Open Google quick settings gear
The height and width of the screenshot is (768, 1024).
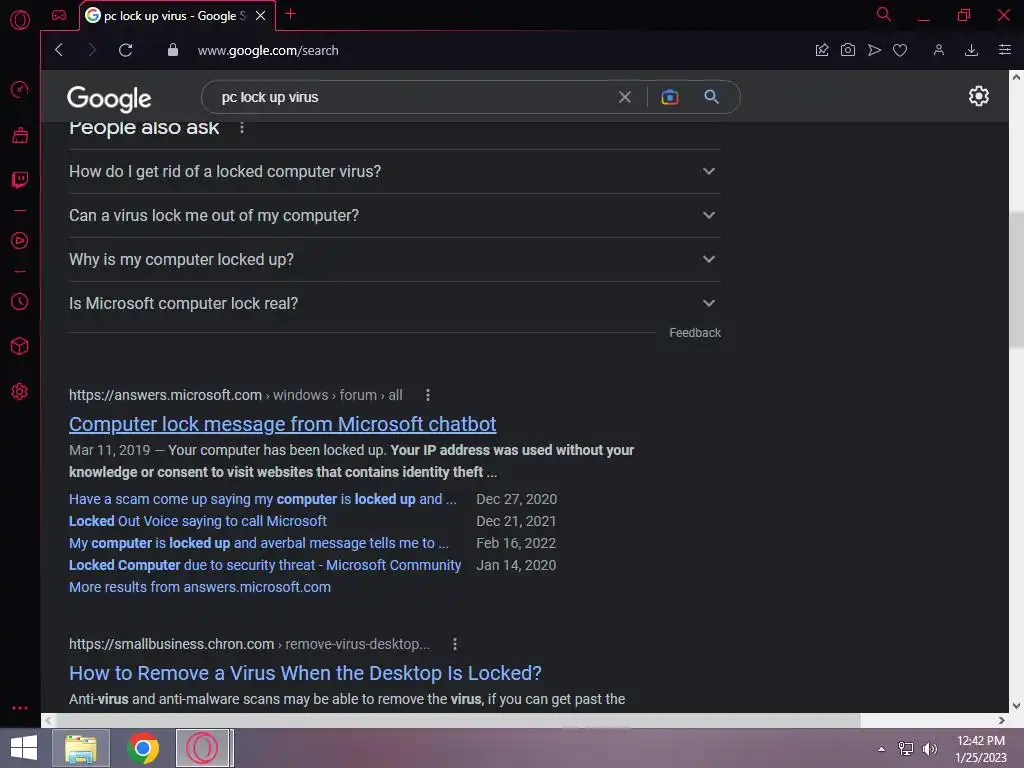pos(978,97)
